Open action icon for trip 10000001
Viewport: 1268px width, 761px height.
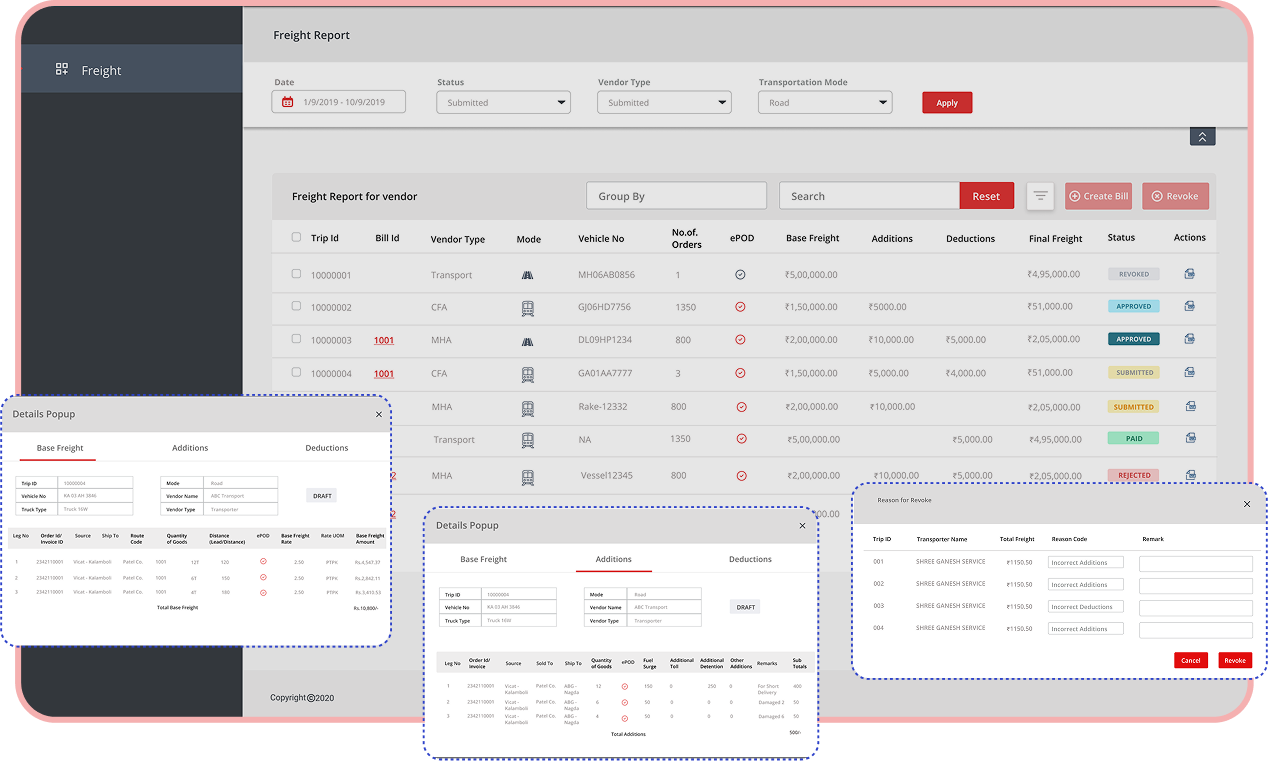point(1189,274)
